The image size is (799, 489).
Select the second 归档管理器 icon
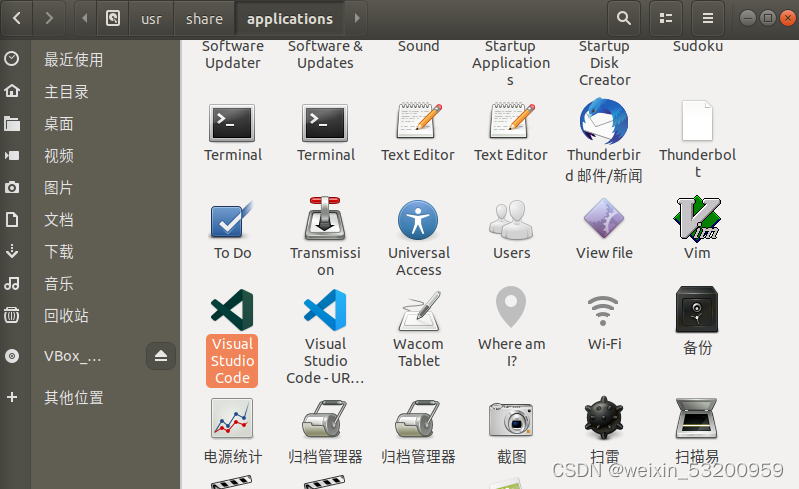click(x=418, y=419)
